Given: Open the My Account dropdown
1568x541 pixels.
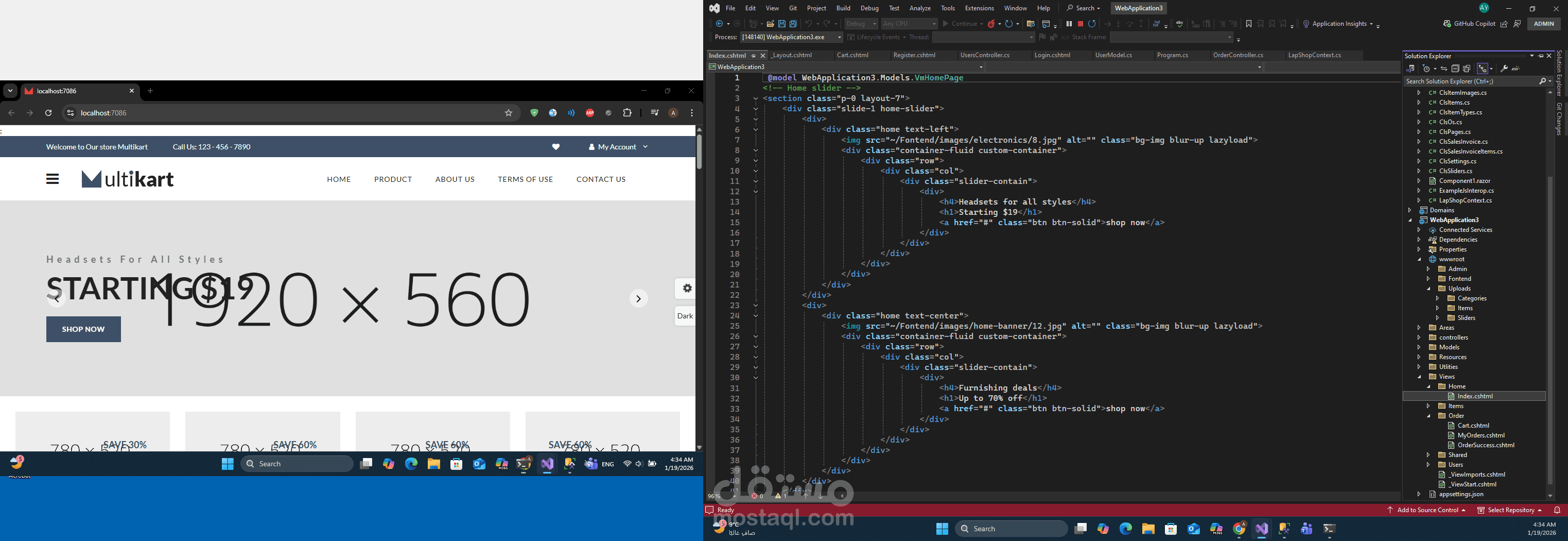Looking at the screenshot, I should click(618, 147).
